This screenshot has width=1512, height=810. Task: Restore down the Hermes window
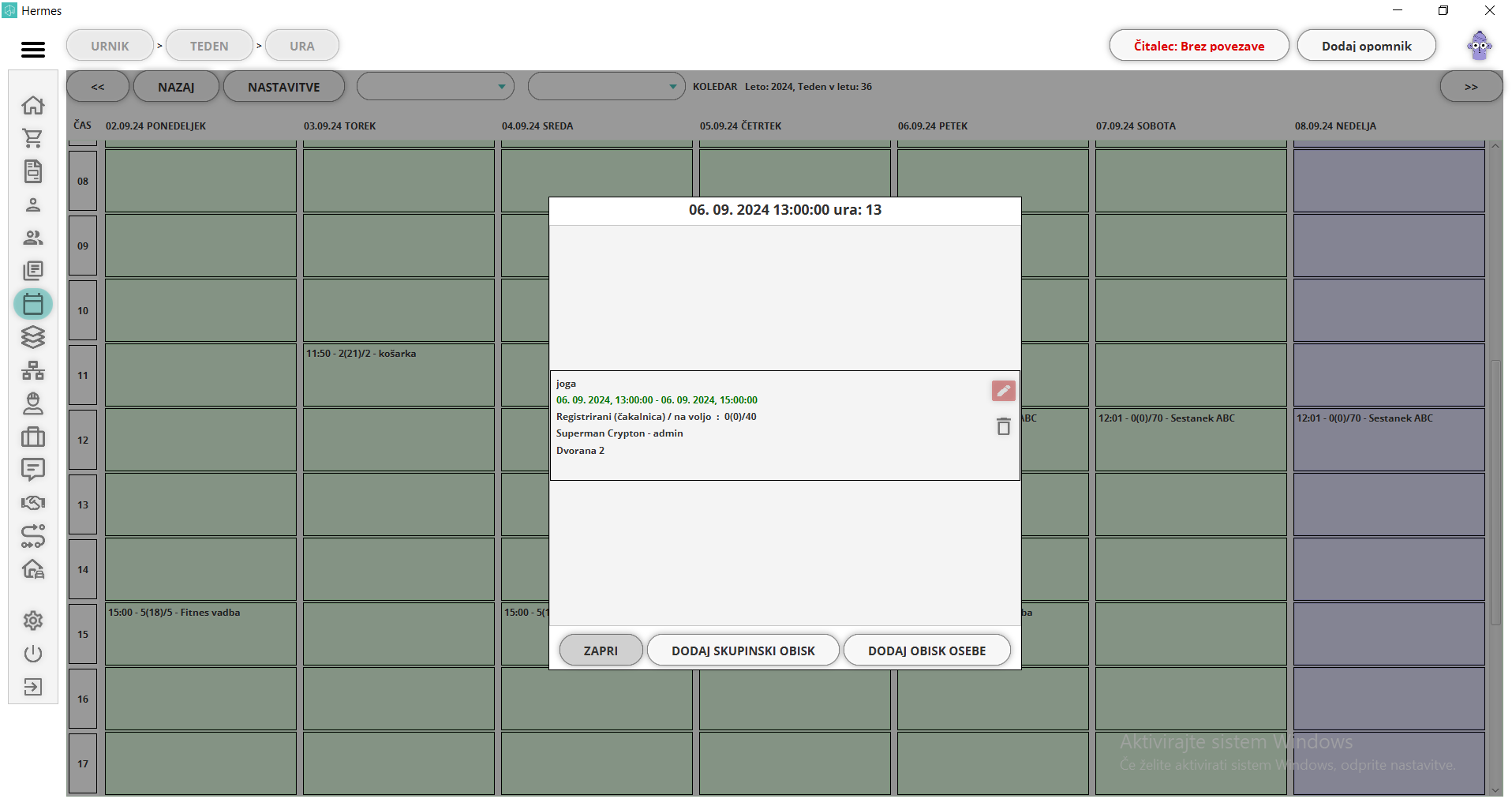[x=1443, y=10]
